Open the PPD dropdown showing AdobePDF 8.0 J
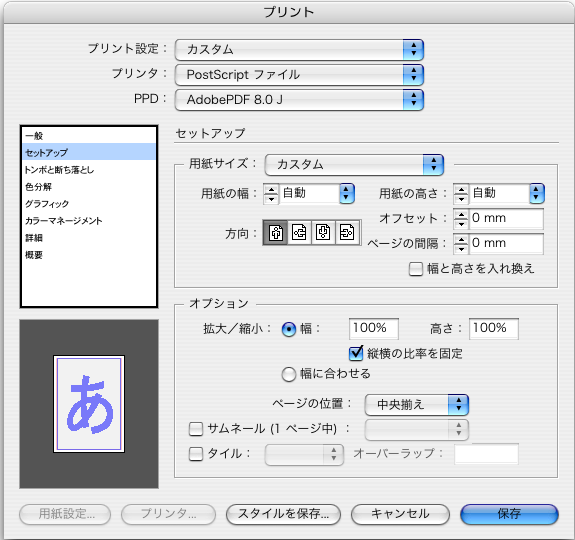This screenshot has height=540, width=575. tap(299, 100)
